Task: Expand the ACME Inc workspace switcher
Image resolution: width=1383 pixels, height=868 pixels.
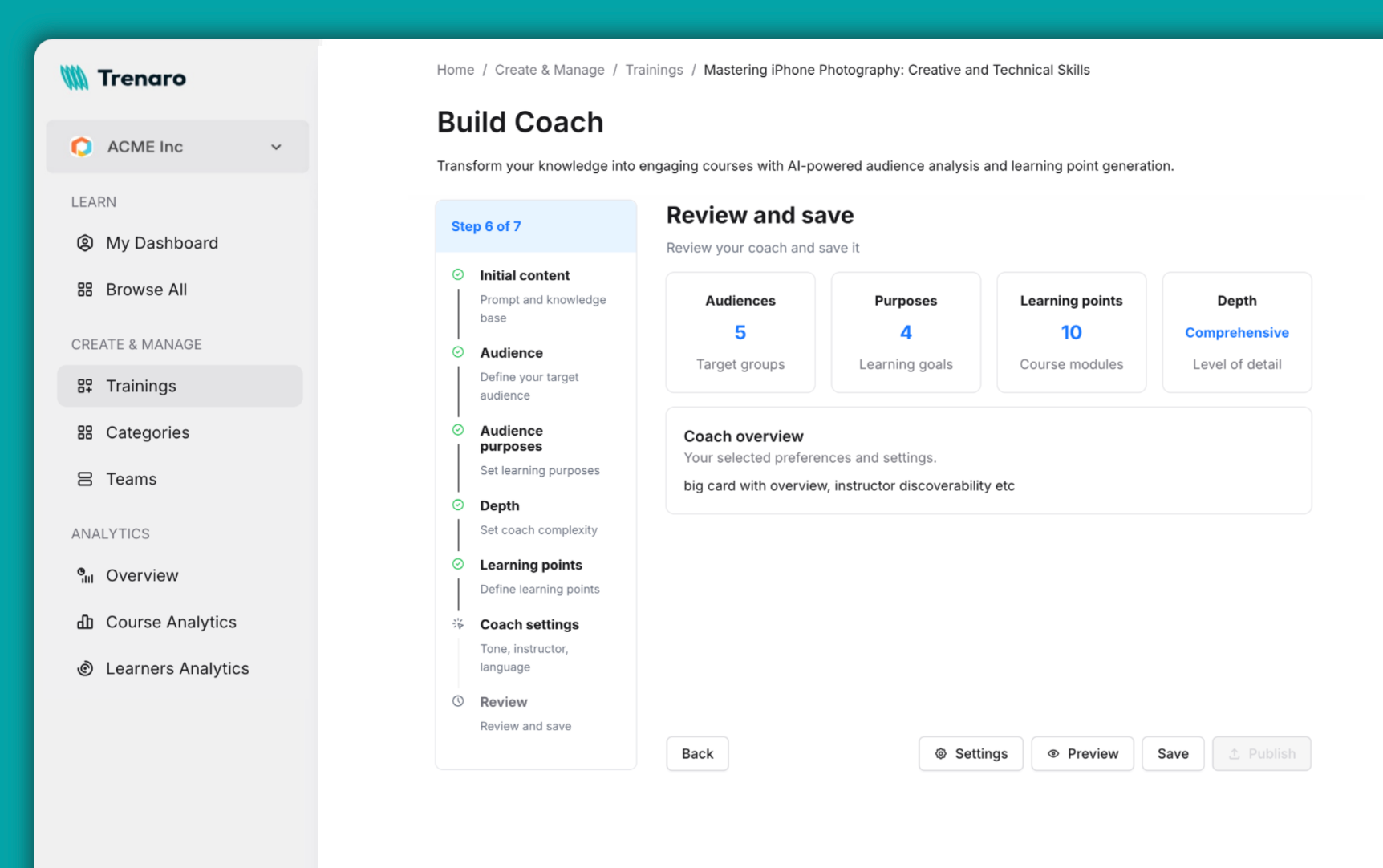Action: pyautogui.click(x=276, y=147)
